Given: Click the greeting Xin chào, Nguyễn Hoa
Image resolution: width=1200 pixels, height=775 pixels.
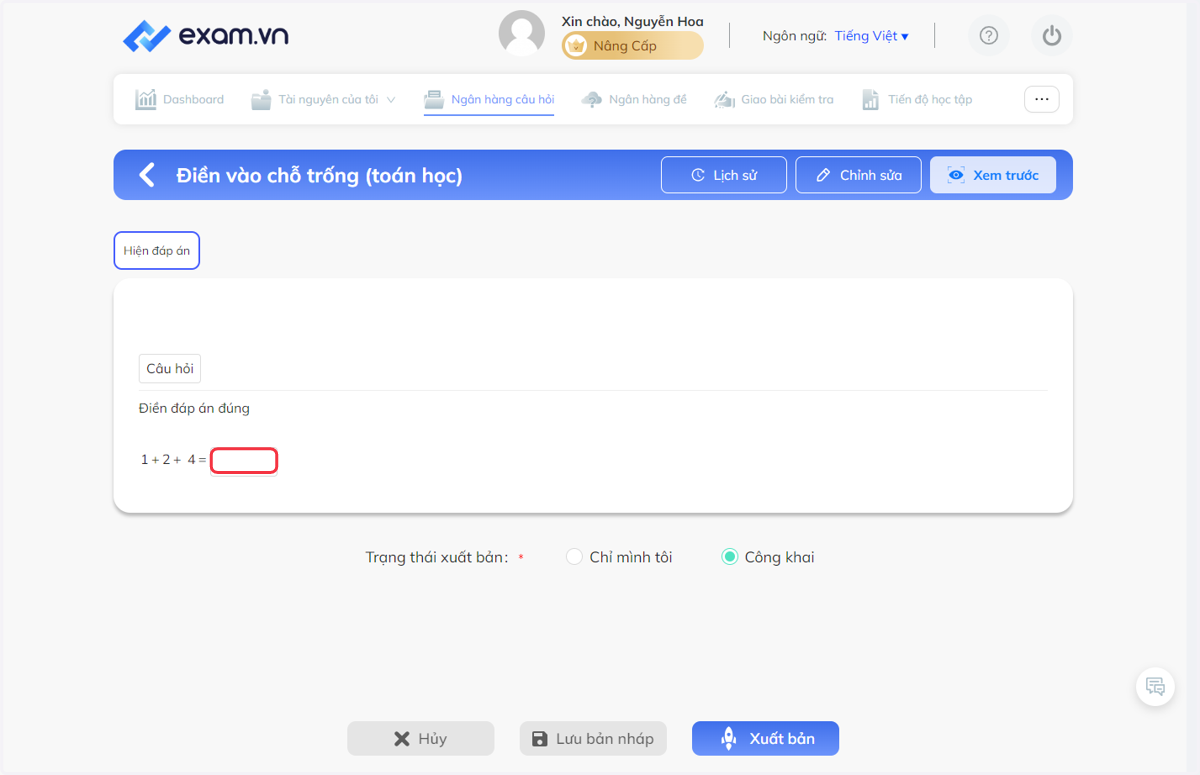Looking at the screenshot, I should 632,21.
